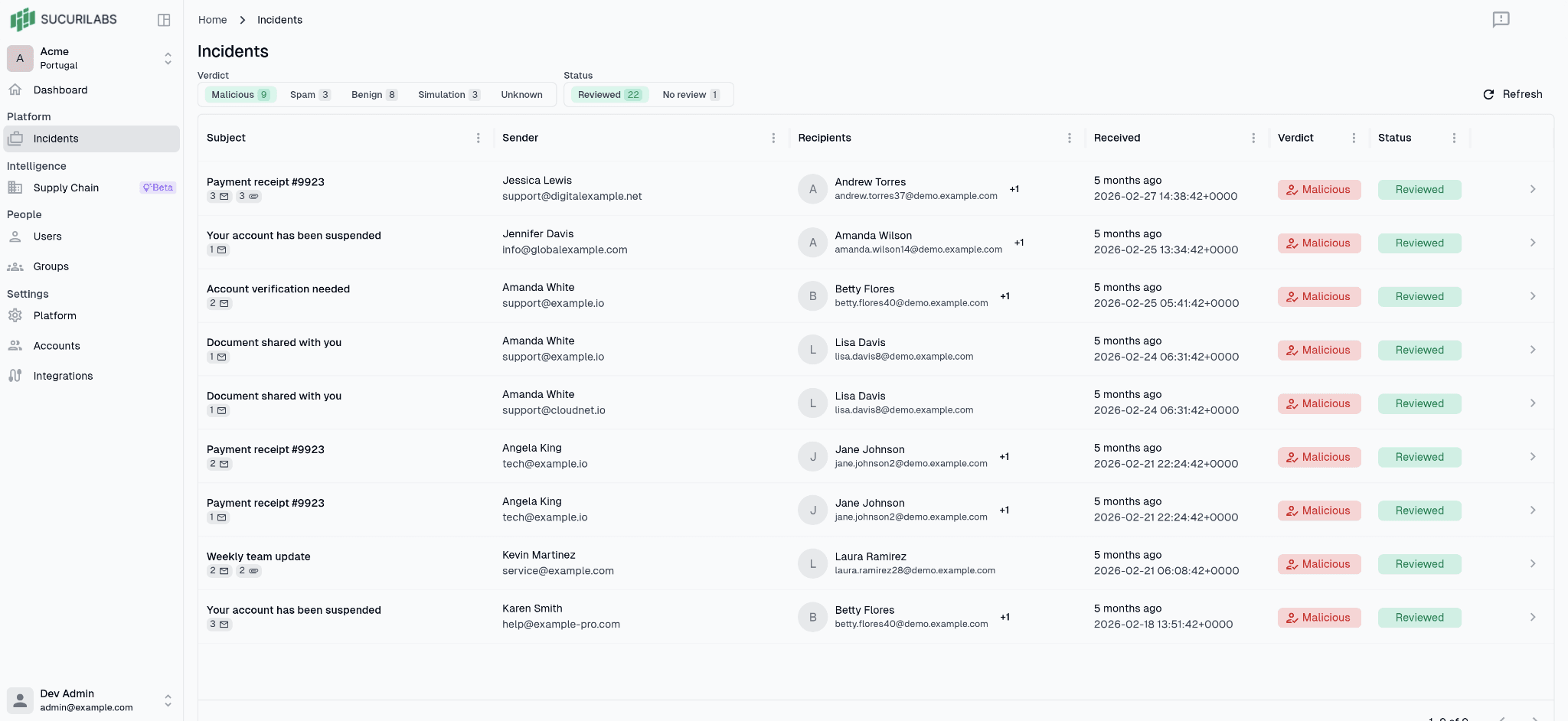1568x721 pixels.
Task: Toggle the Simulation verdict filter
Action: pos(449,95)
